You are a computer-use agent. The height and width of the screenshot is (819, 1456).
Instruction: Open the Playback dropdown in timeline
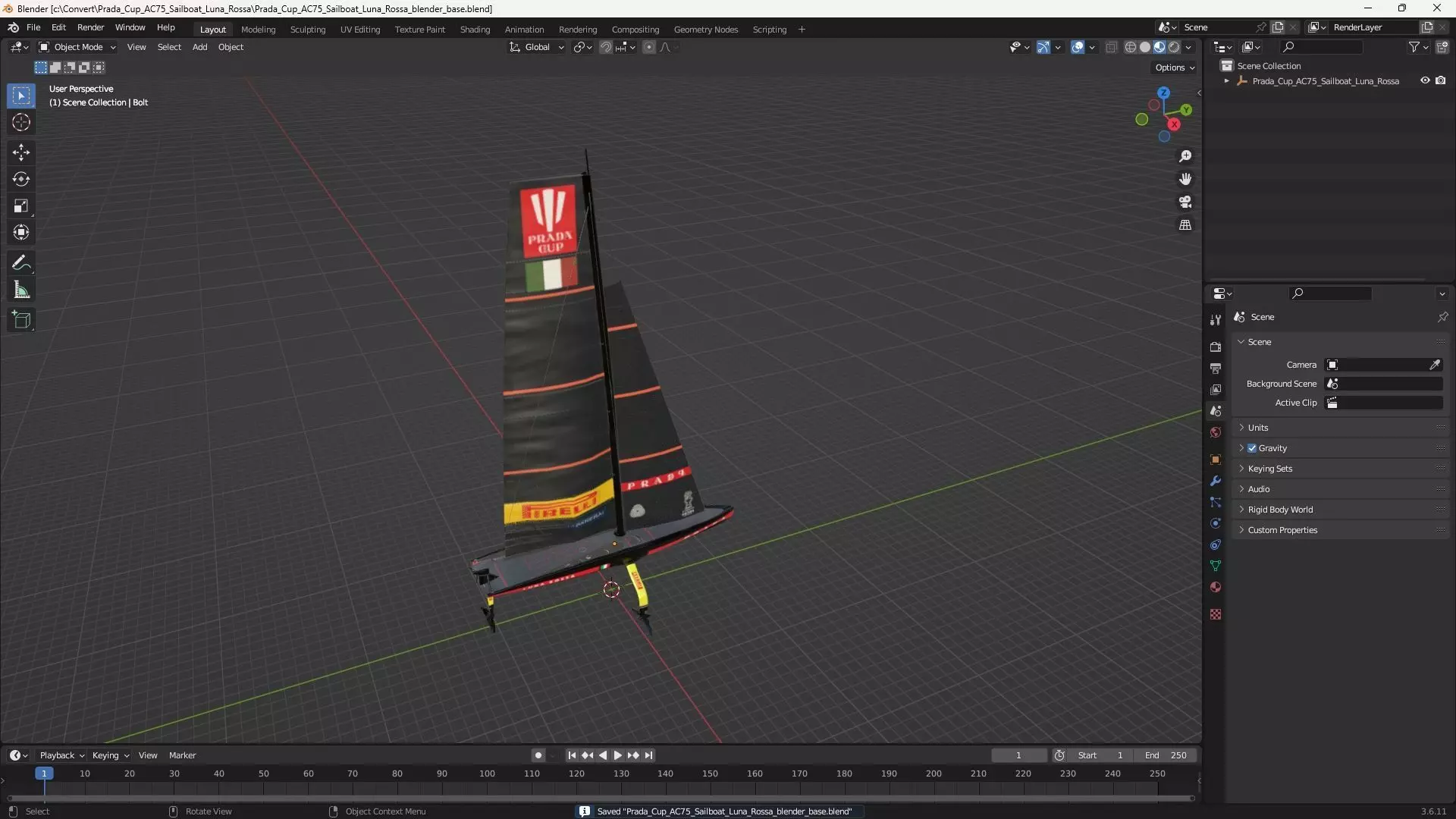(61, 755)
